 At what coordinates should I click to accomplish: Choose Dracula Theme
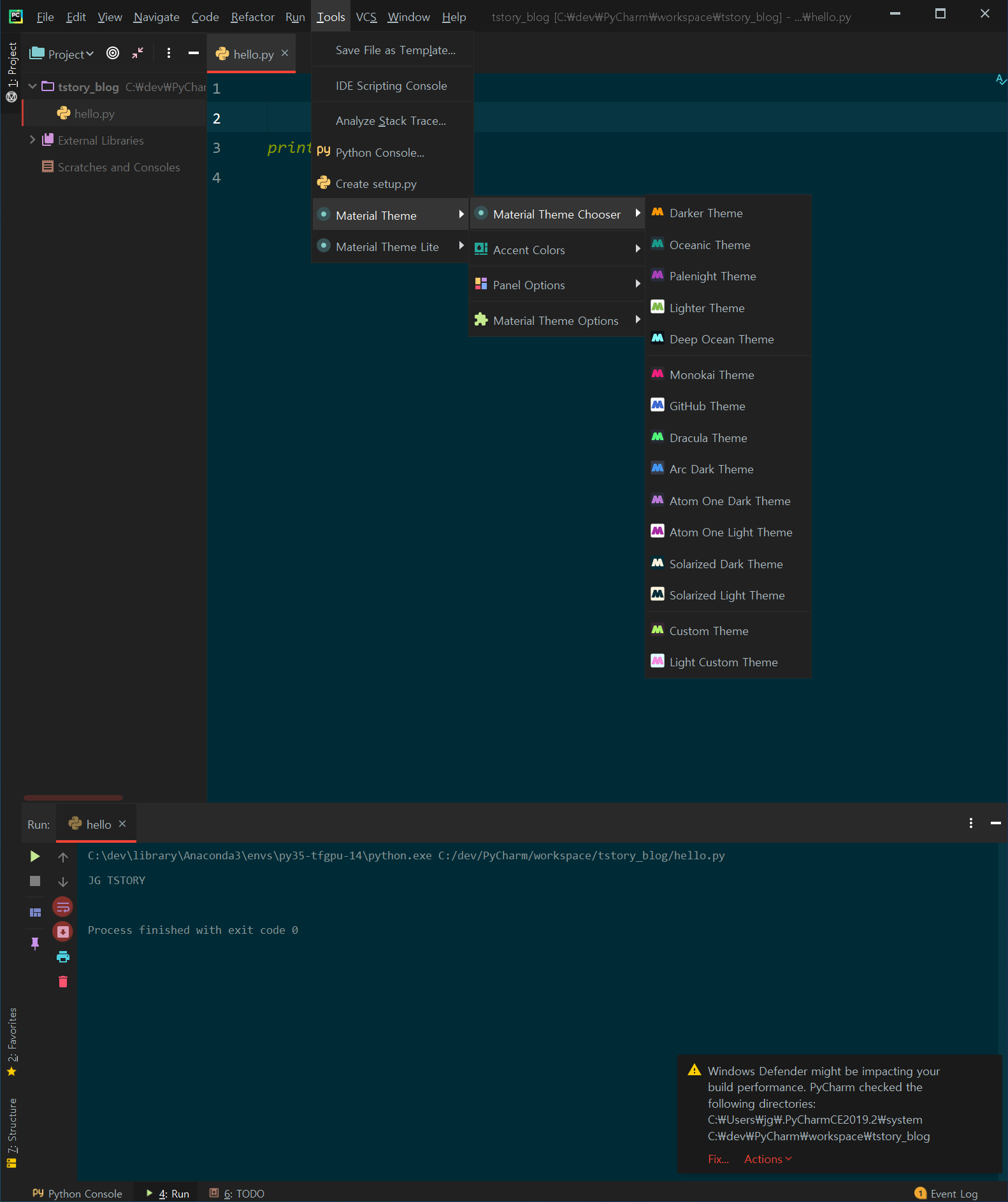click(728, 438)
